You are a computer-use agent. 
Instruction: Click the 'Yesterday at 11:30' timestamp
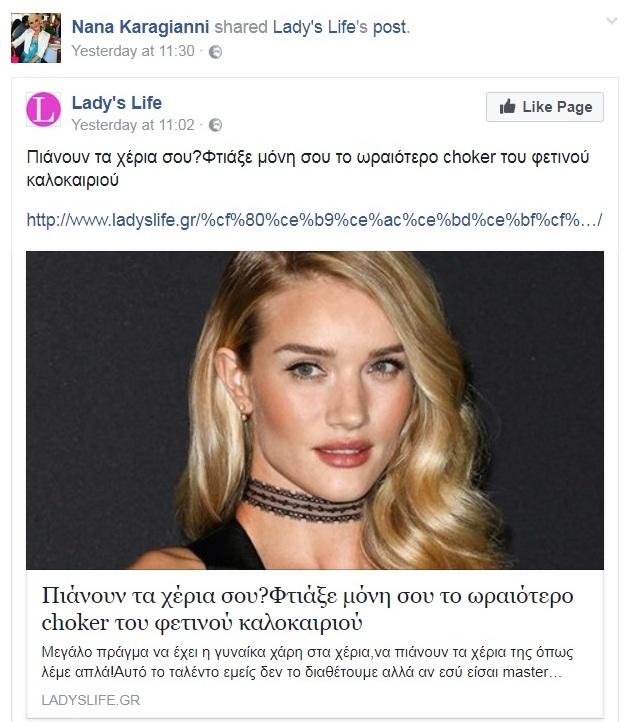click(133, 51)
